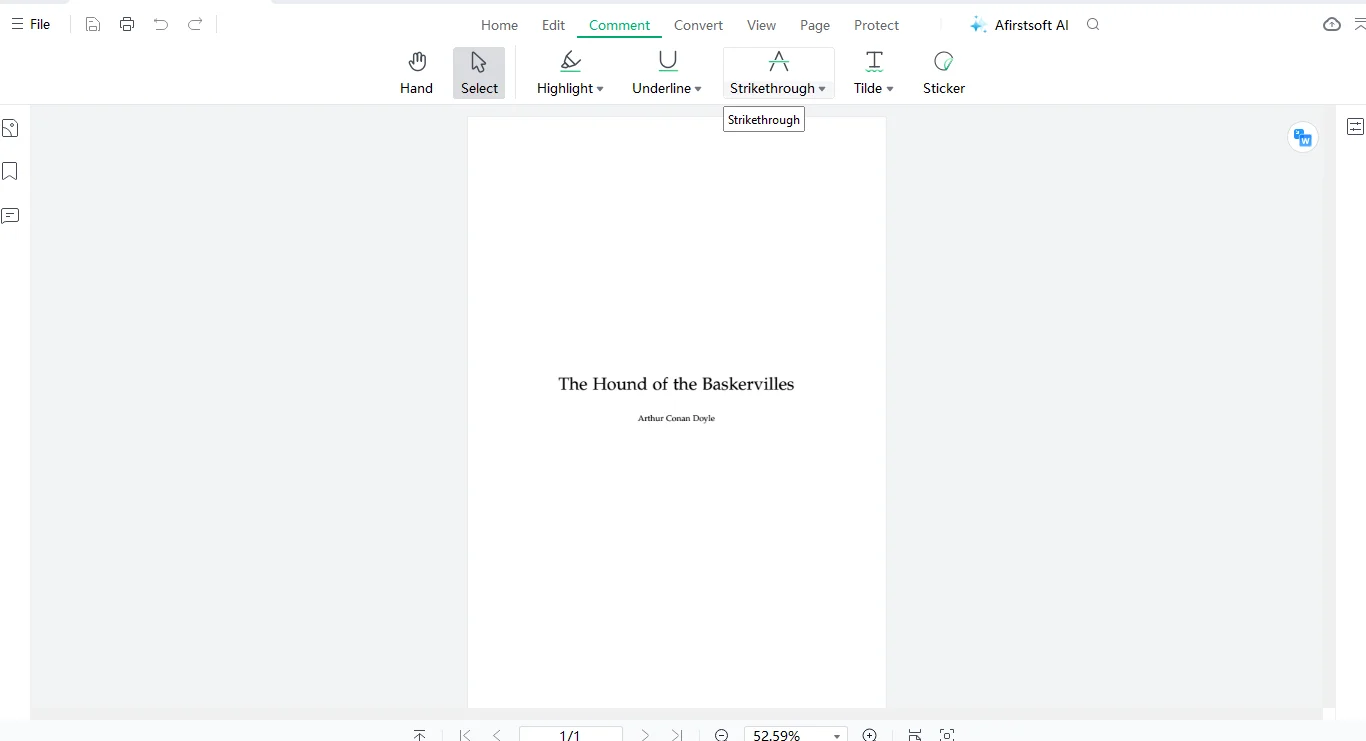
Task: Switch to the Home tab
Action: coord(499,25)
